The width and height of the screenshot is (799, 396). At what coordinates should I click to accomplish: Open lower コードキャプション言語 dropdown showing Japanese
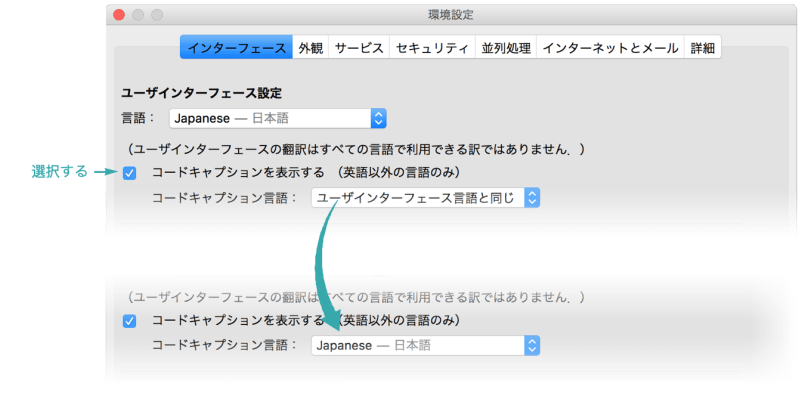click(425, 346)
